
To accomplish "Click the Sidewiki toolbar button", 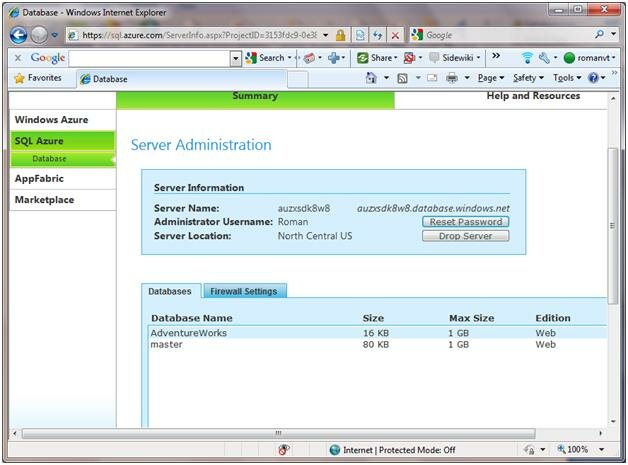I will point(454,58).
